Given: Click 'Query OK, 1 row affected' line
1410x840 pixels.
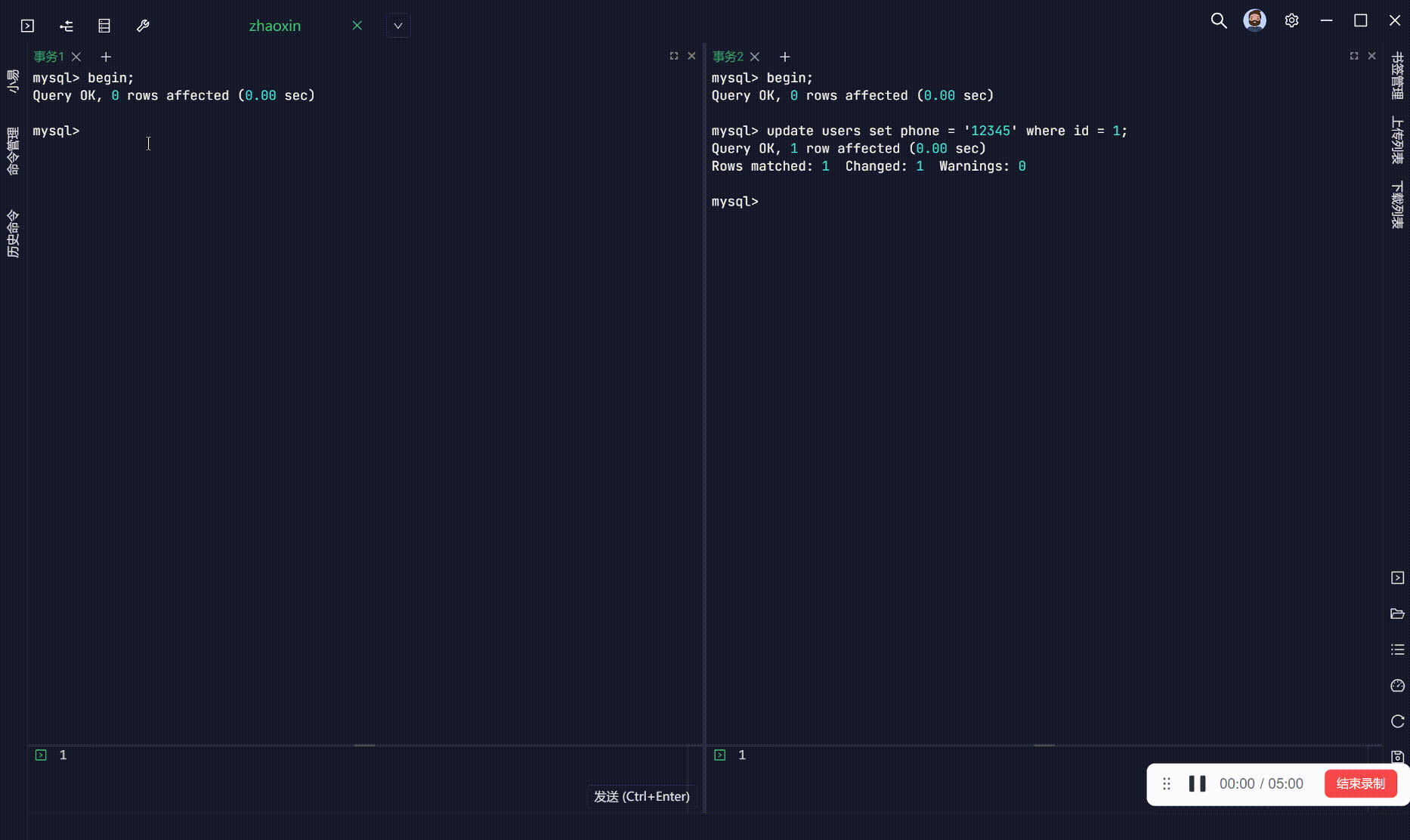Looking at the screenshot, I should click(849, 149).
